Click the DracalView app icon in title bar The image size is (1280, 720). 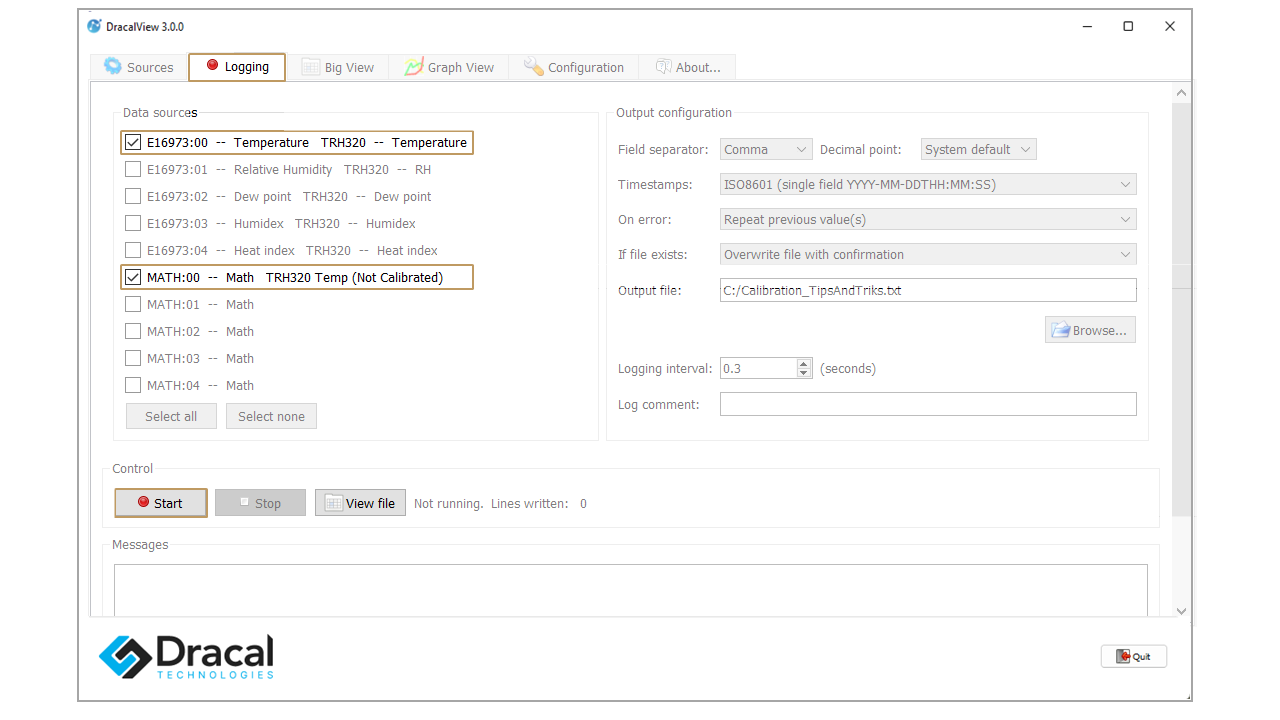click(x=94, y=26)
